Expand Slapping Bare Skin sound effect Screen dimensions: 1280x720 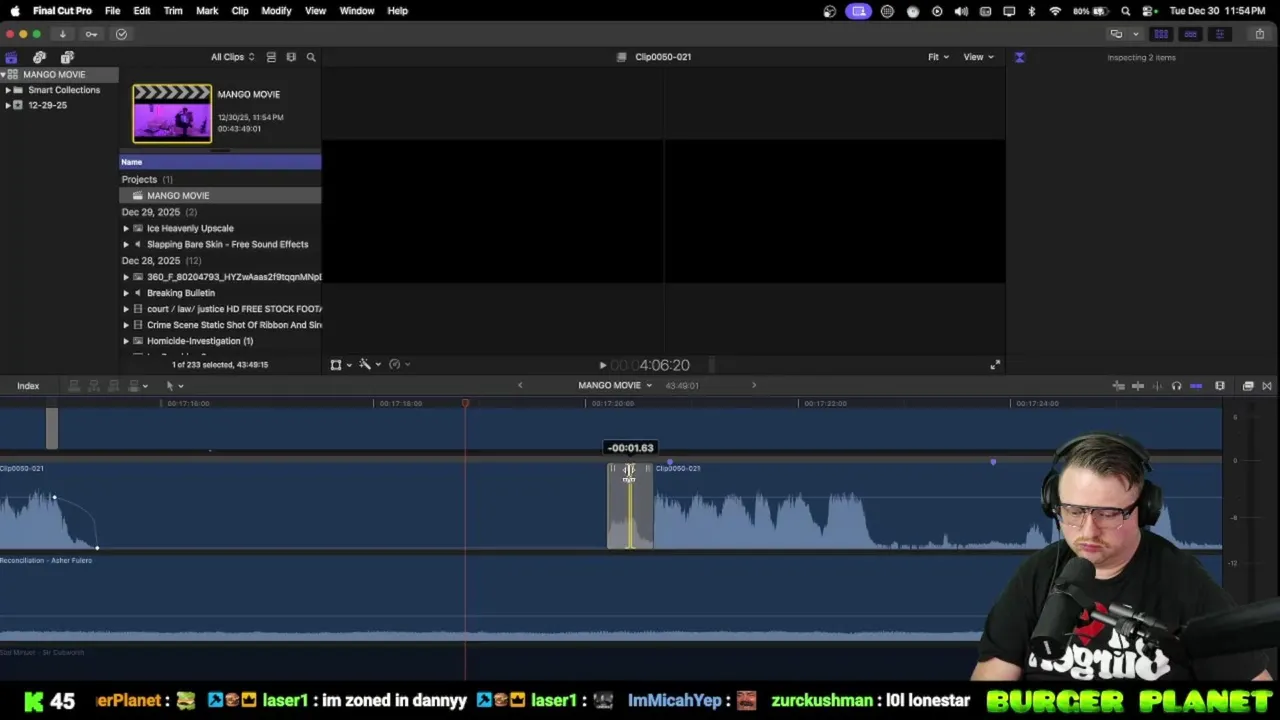tap(126, 244)
